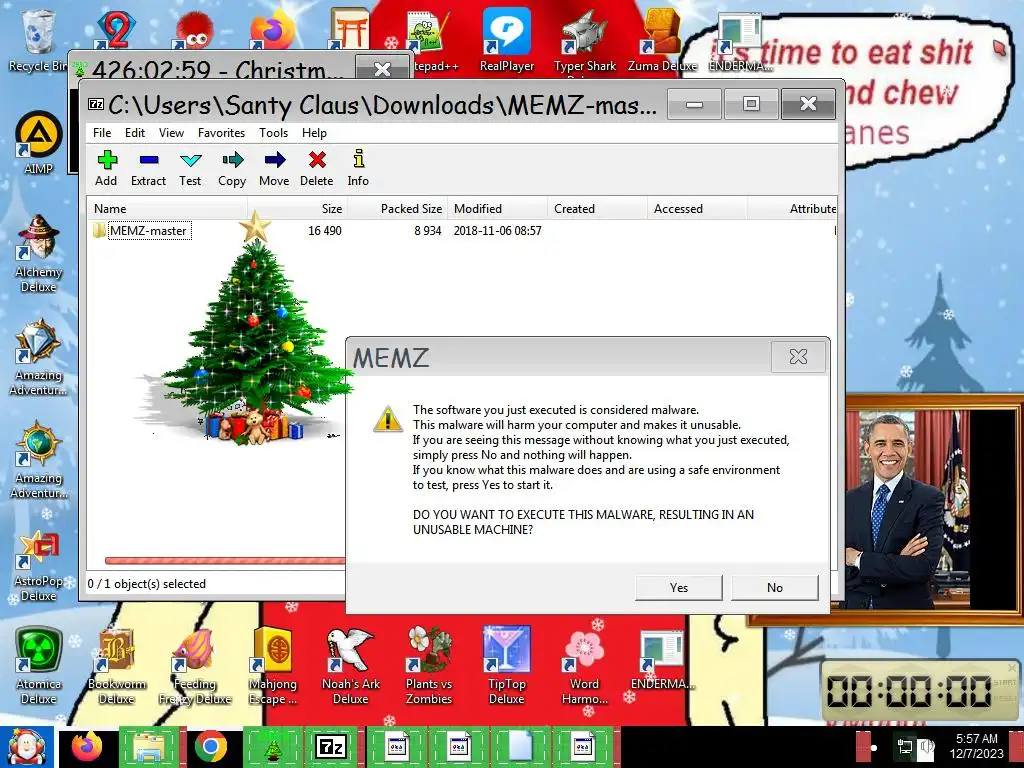Open the RealPlayer desktop shortcut
Screen dimensions: 1024x768
click(507, 40)
